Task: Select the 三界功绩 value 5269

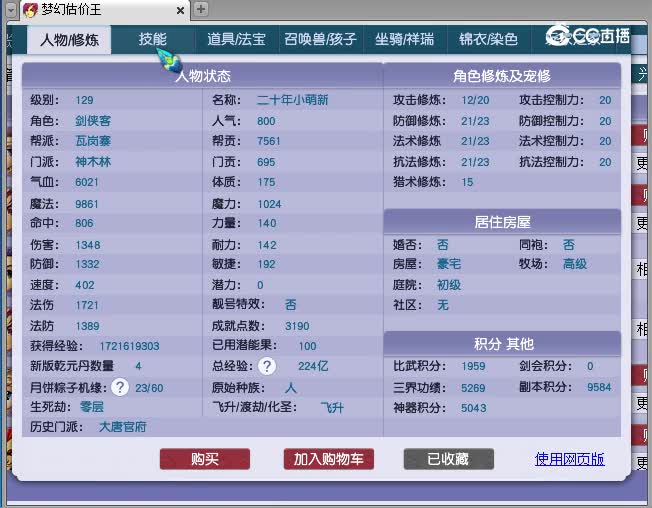Action: pyautogui.click(x=473, y=388)
